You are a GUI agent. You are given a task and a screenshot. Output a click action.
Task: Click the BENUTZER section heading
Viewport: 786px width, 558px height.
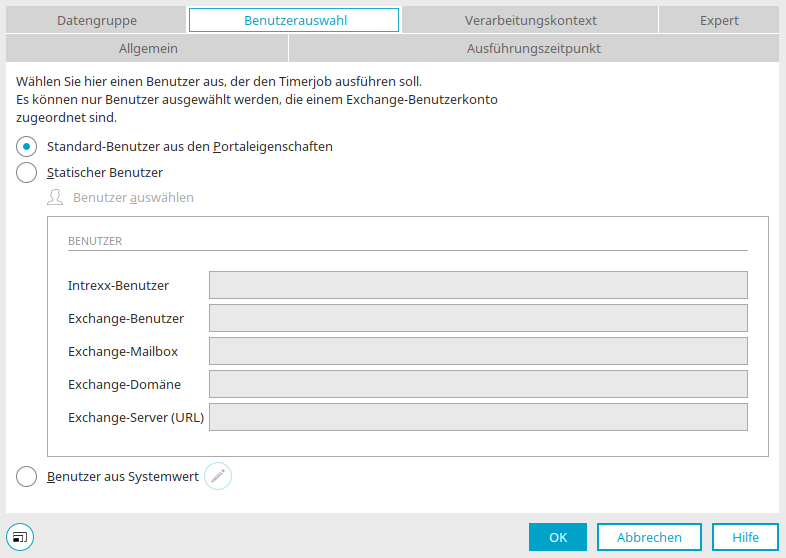95,241
